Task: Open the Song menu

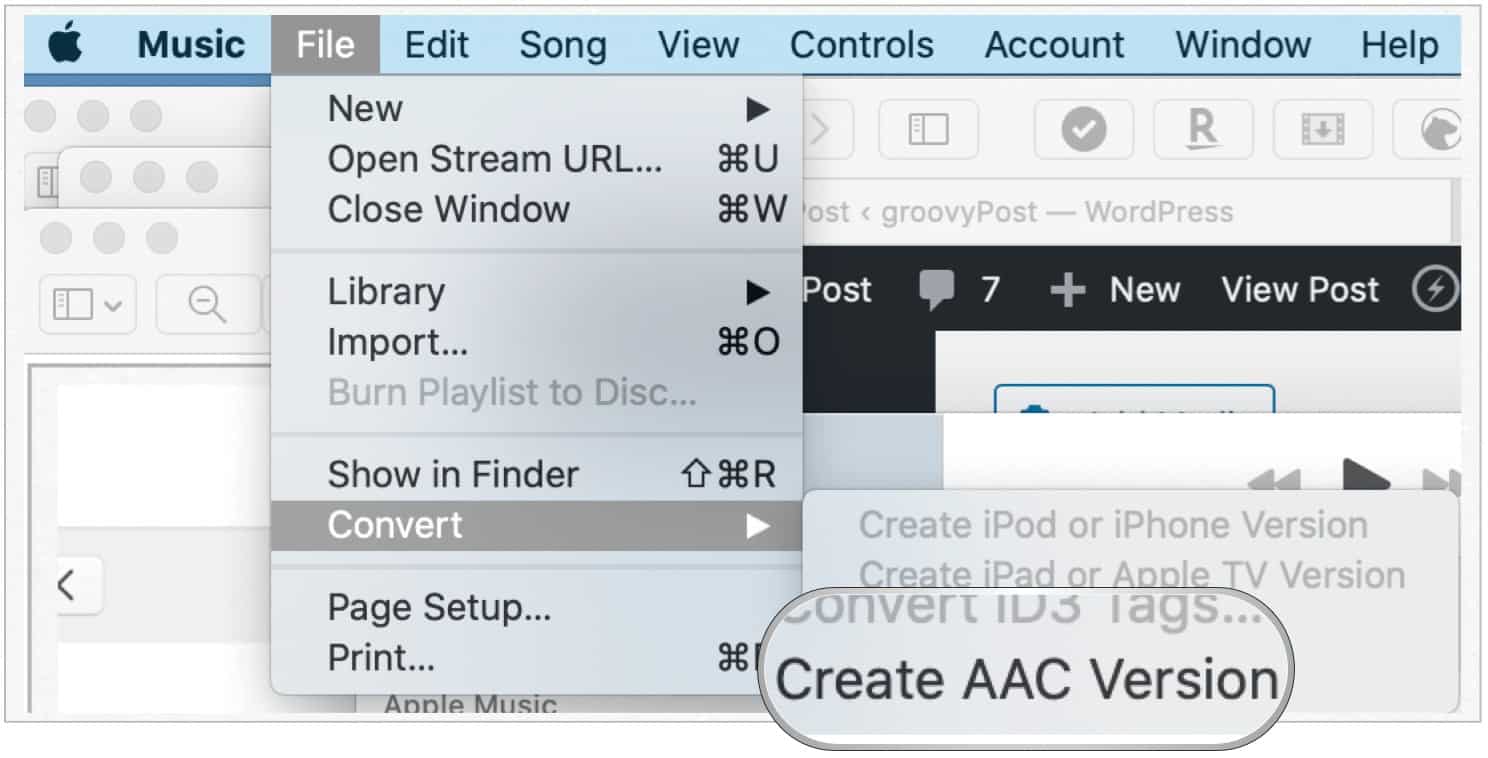Action: (x=563, y=45)
